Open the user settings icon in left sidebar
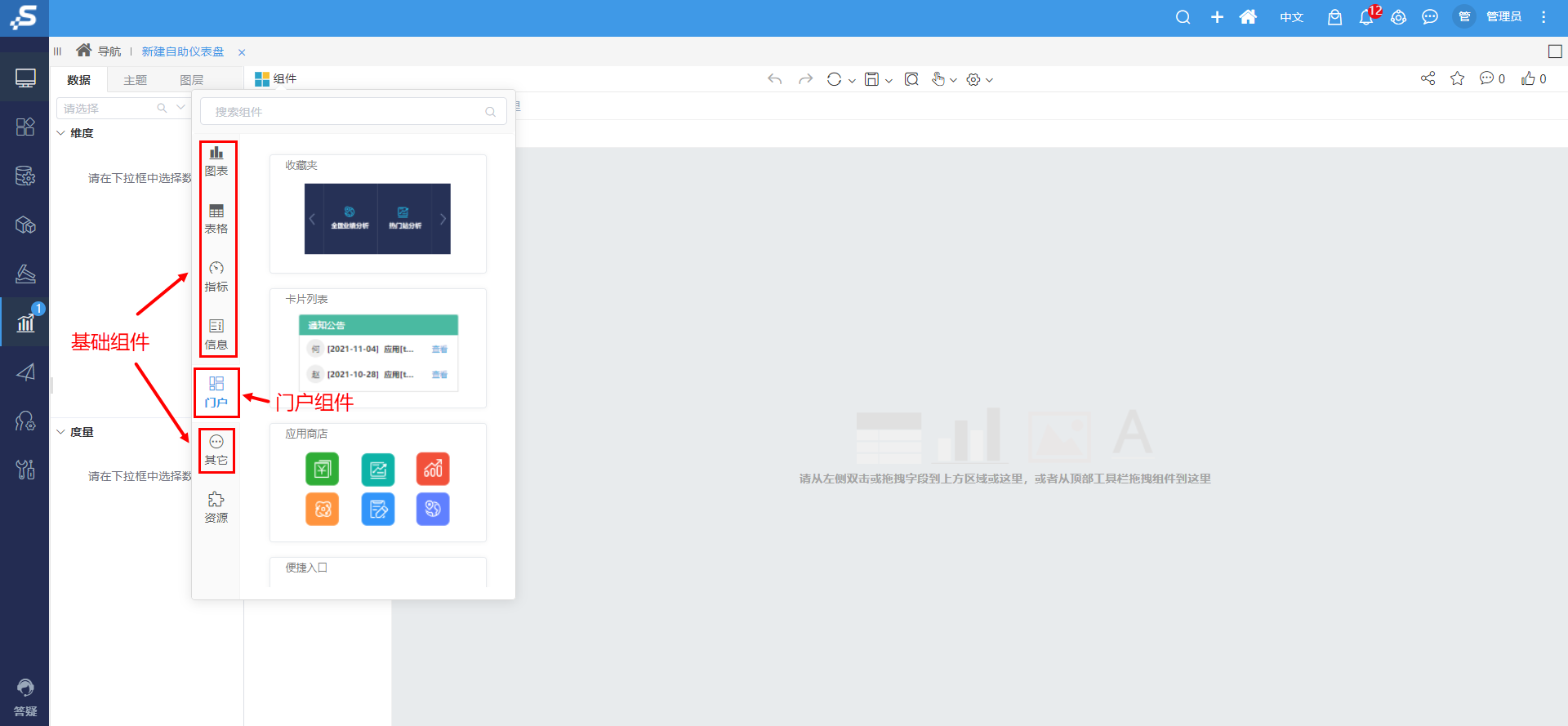Screen dimensions: 1568x726 coord(25,421)
